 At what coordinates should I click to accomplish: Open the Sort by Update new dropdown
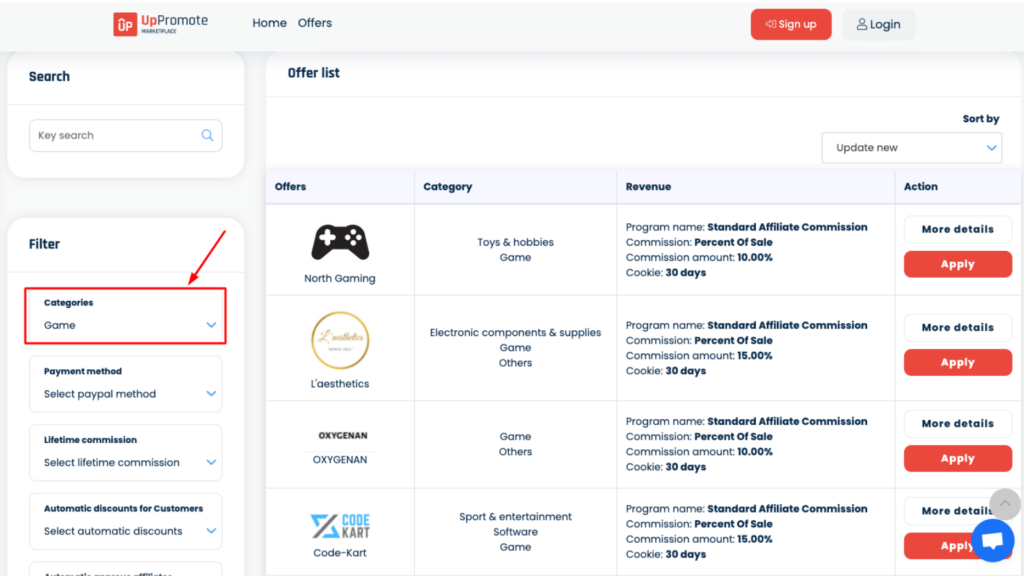click(911, 148)
